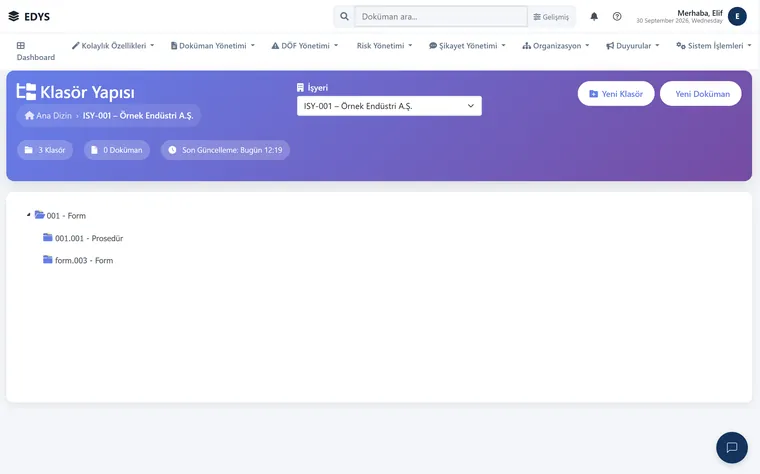Click the 3 Klasör badge text
The image size is (760, 474).
click(x=52, y=150)
